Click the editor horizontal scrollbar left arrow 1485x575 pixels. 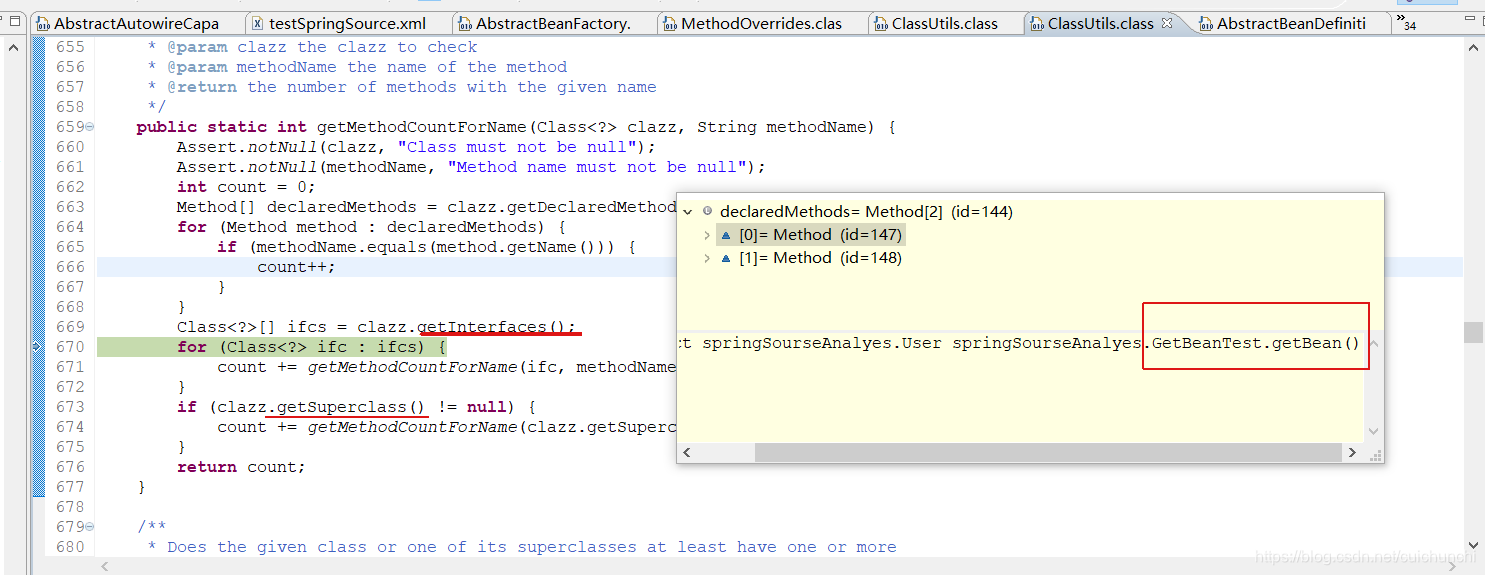[x=105, y=566]
